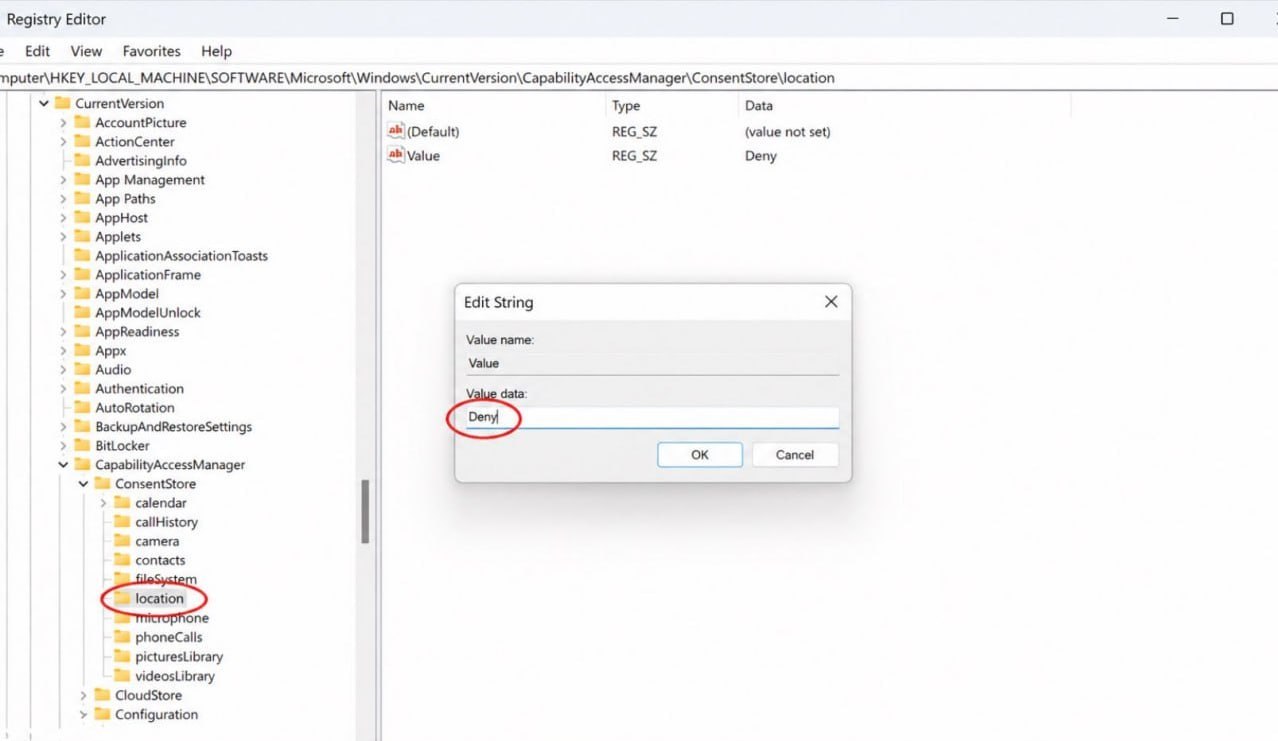Select the microphone key folder icon

click(x=122, y=618)
